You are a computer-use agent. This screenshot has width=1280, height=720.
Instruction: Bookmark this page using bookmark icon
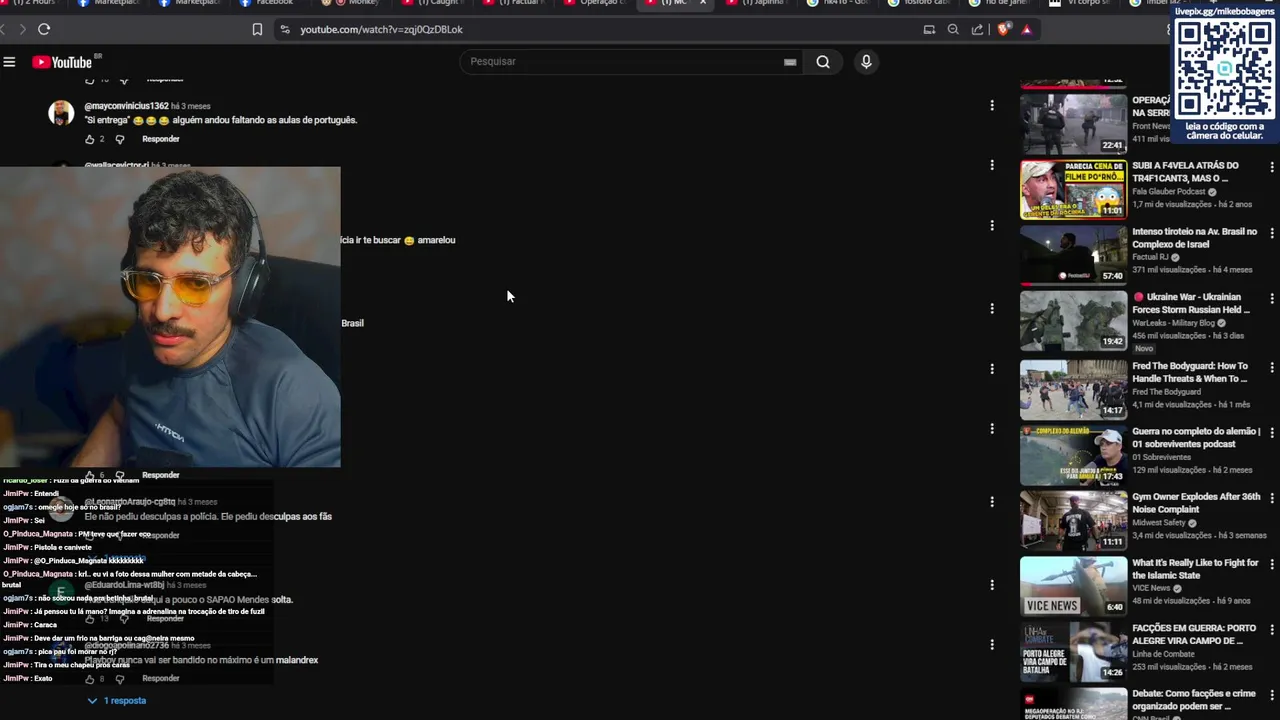click(257, 29)
